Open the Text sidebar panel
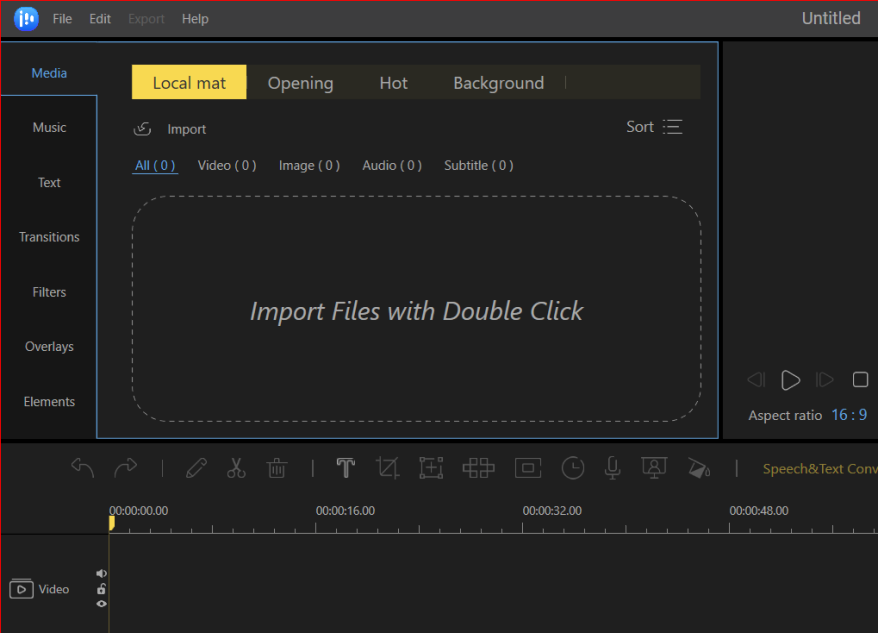The image size is (878, 633). [49, 183]
